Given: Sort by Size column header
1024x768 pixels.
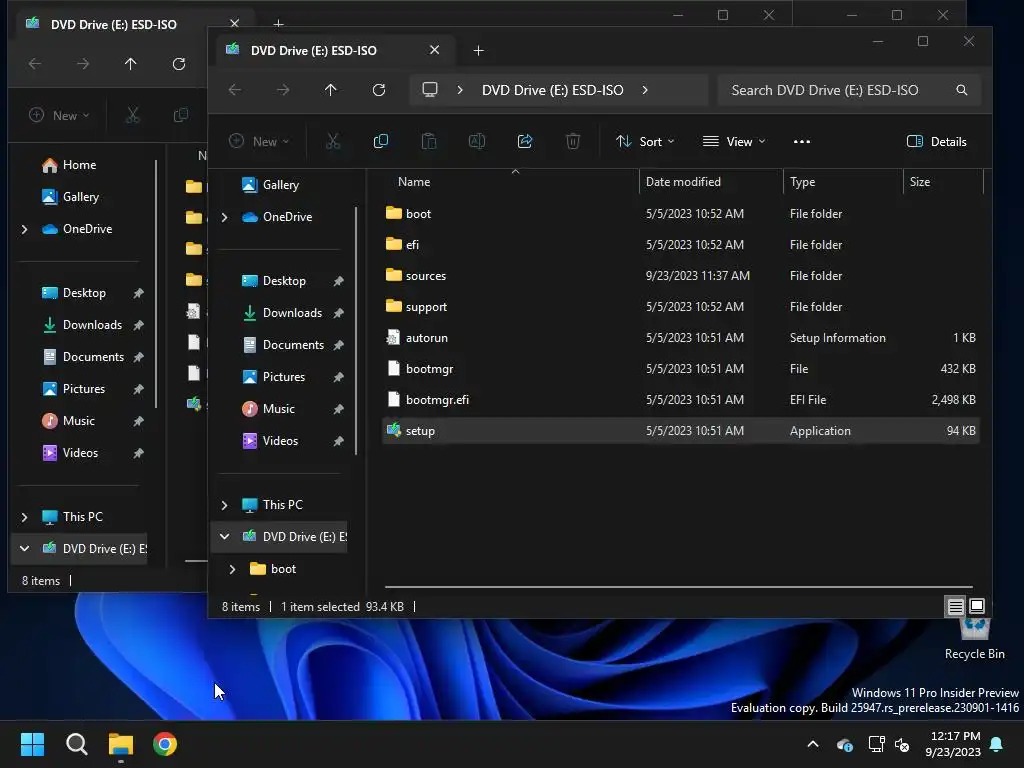Looking at the screenshot, I should tap(920, 182).
